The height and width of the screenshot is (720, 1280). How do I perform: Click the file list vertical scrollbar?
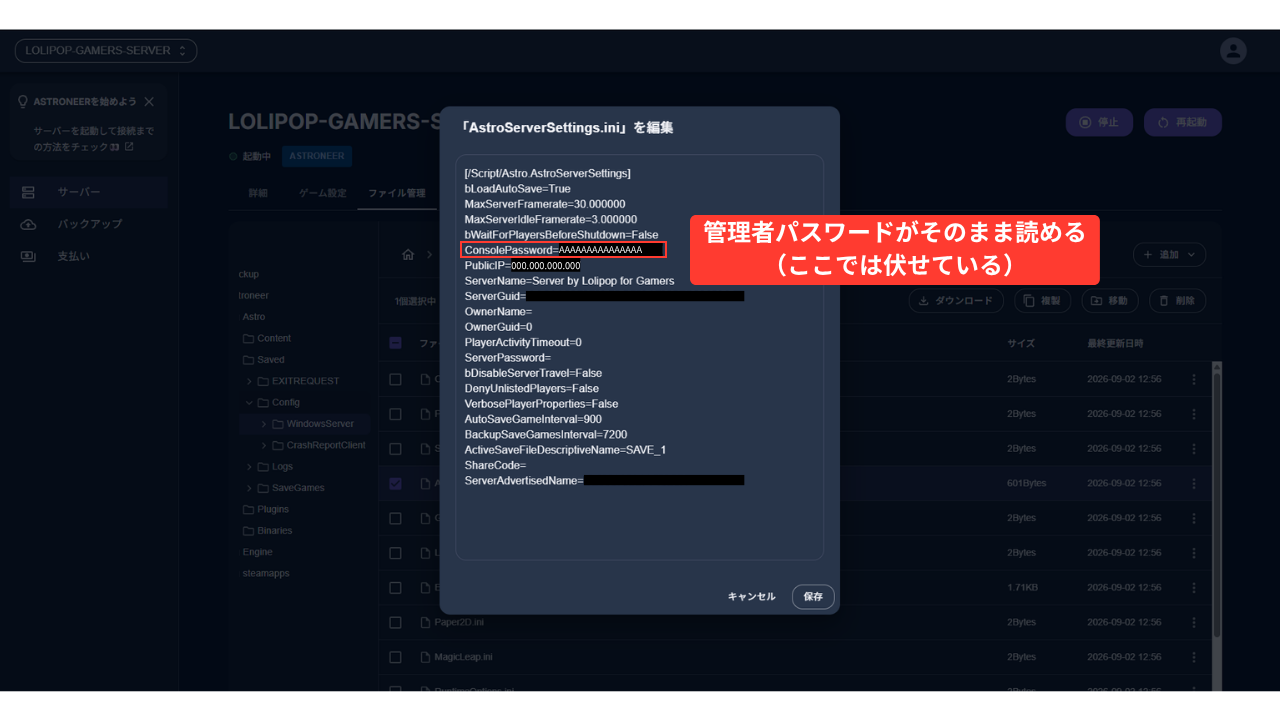(1216, 505)
